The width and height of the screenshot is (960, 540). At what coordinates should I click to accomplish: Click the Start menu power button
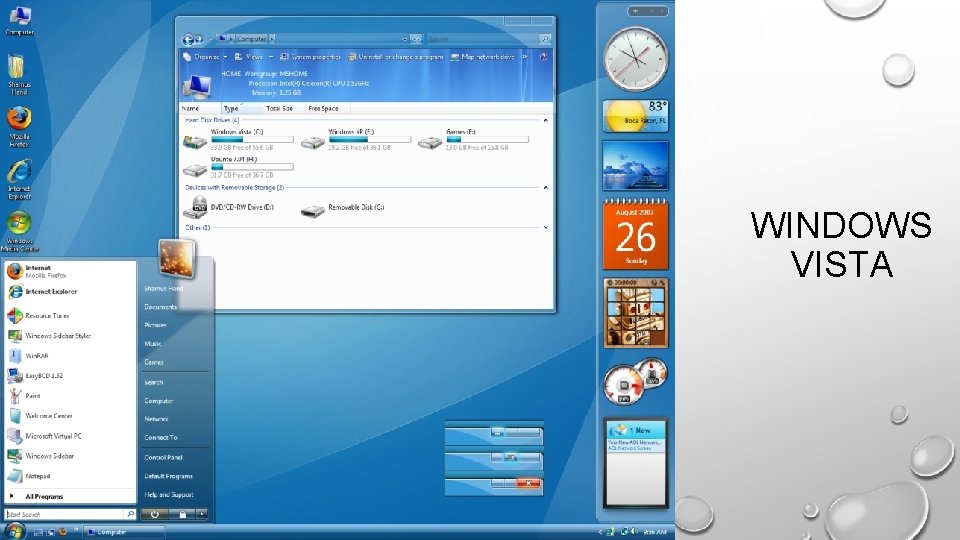(154, 514)
